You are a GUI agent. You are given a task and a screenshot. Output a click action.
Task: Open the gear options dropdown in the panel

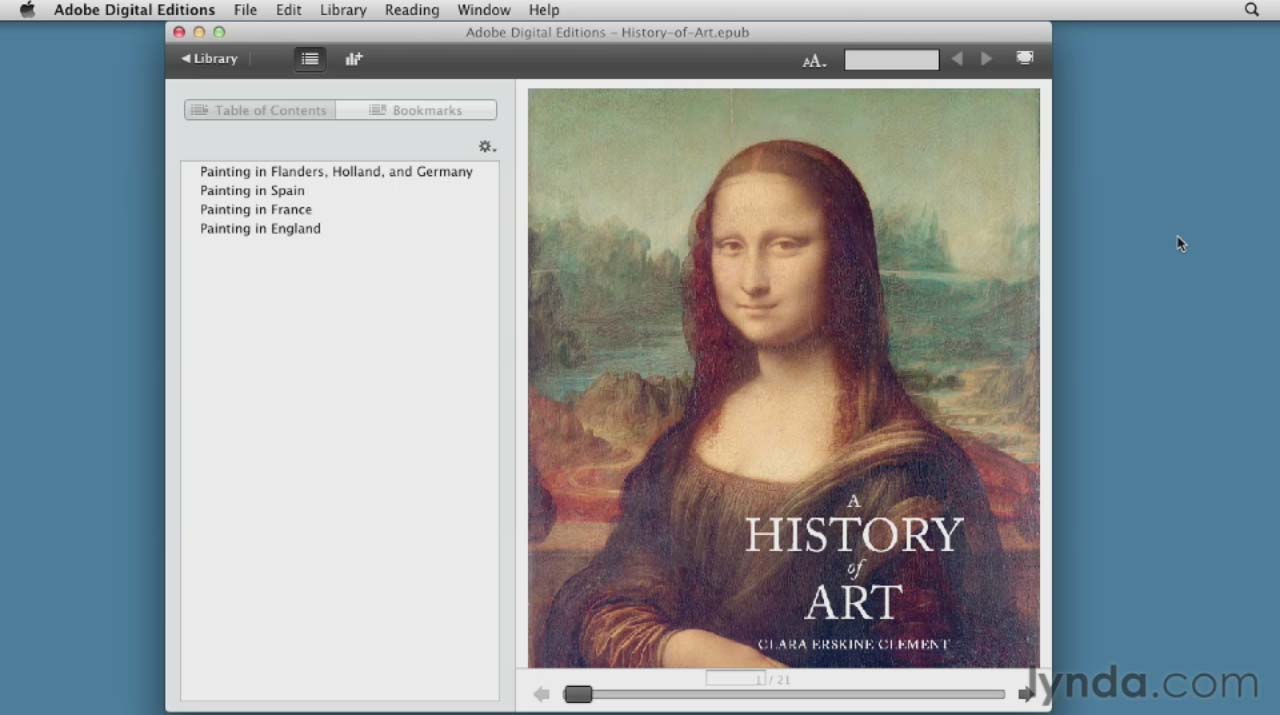(x=487, y=147)
